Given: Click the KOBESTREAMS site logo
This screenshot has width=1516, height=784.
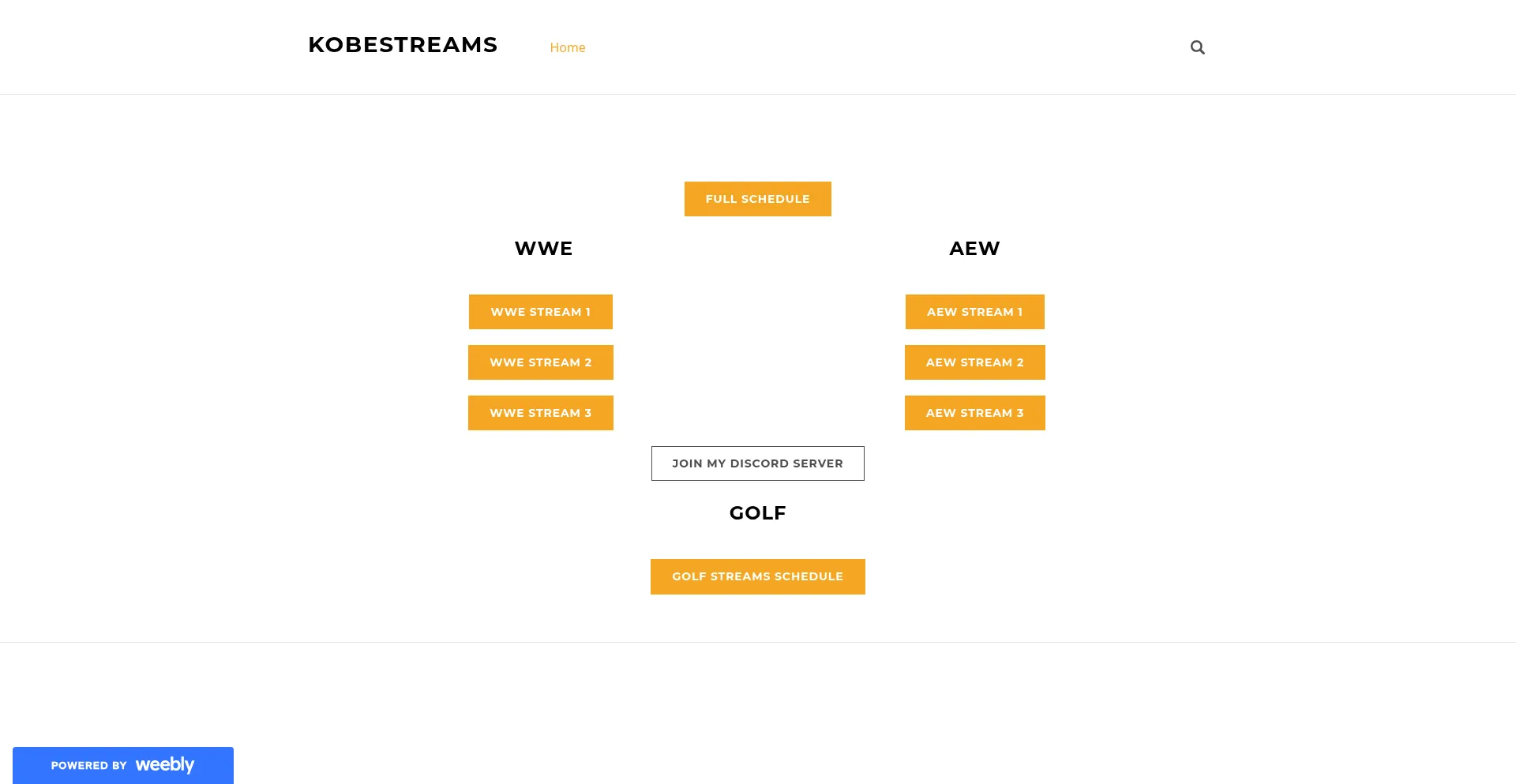Looking at the screenshot, I should (x=403, y=45).
